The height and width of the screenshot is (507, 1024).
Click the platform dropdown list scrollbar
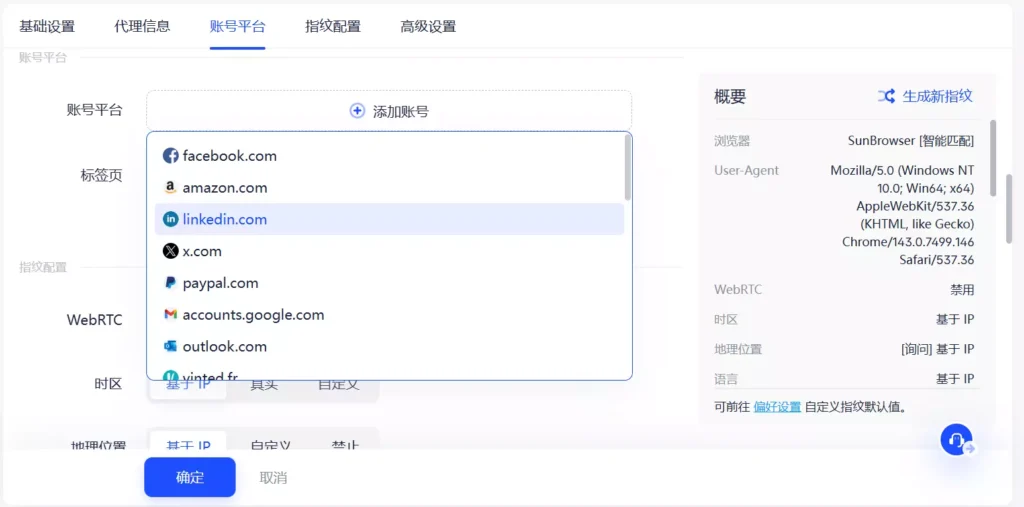tap(627, 168)
